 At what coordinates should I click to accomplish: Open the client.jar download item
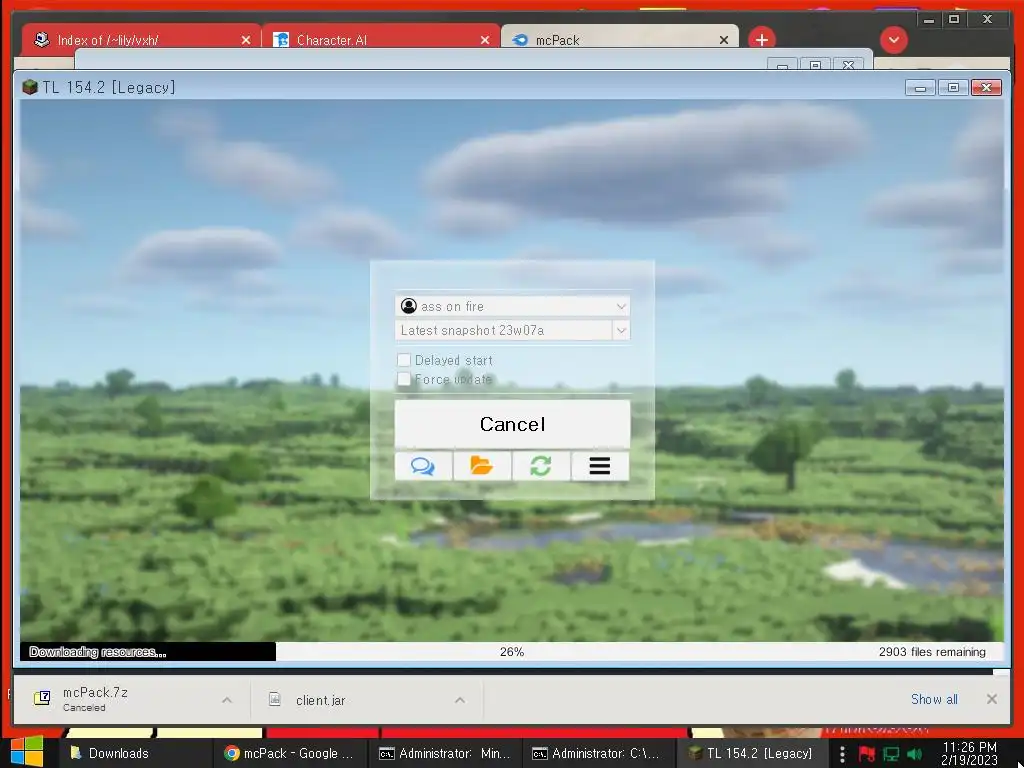click(366, 700)
